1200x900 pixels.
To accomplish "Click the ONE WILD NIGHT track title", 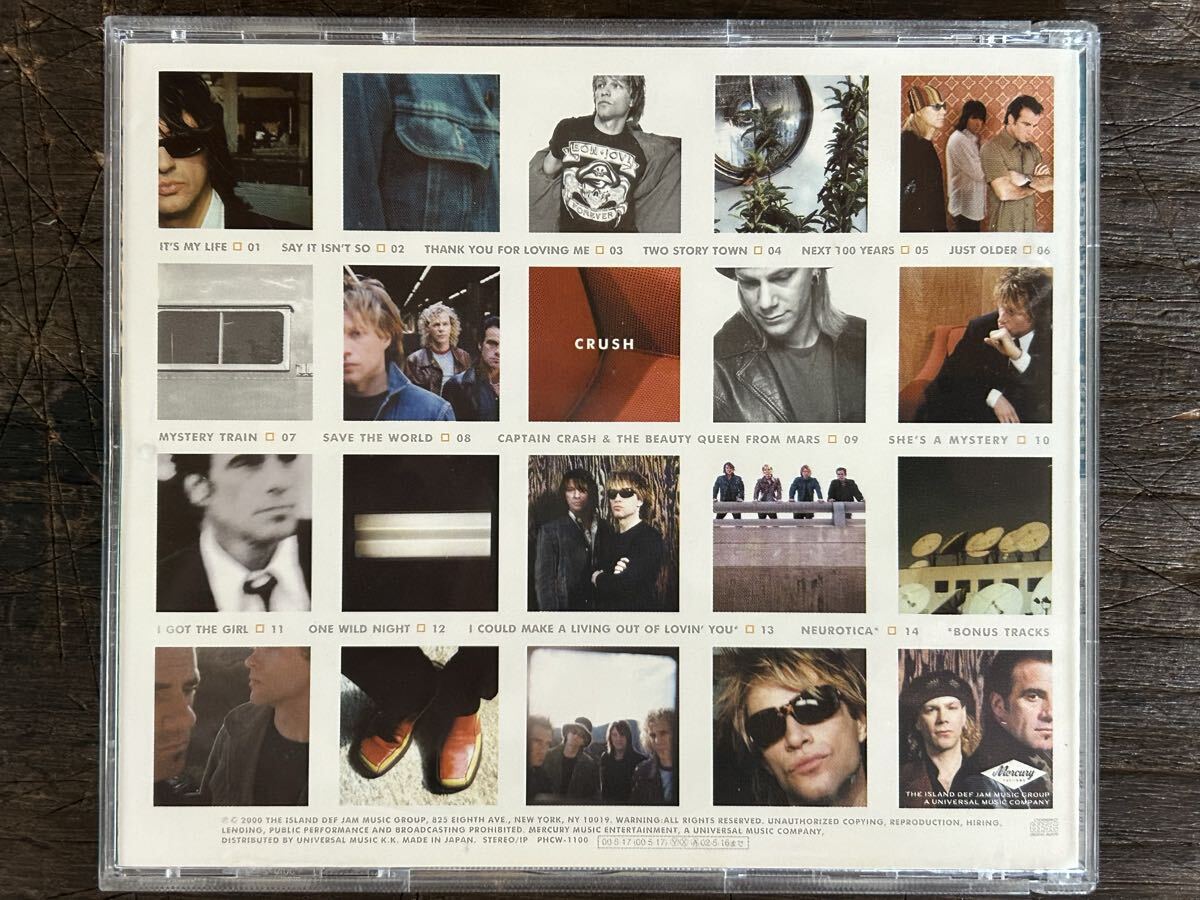I will coord(360,629).
